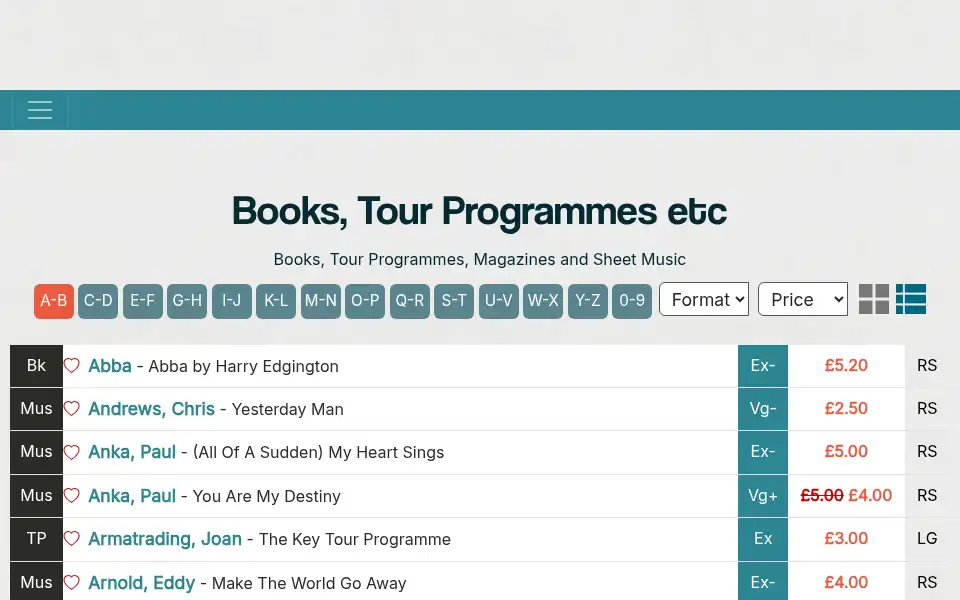Click the LG code in Armatrading row

click(927, 538)
